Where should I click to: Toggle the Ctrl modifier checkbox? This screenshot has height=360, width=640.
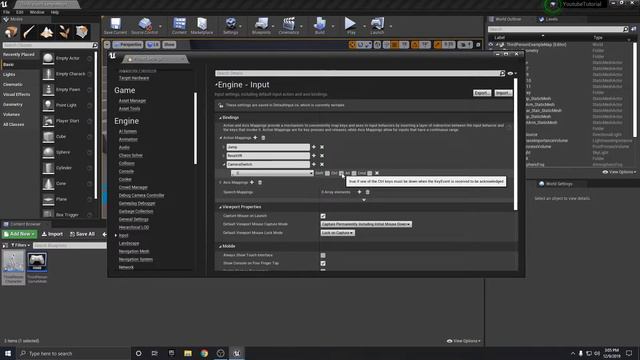pos(341,173)
